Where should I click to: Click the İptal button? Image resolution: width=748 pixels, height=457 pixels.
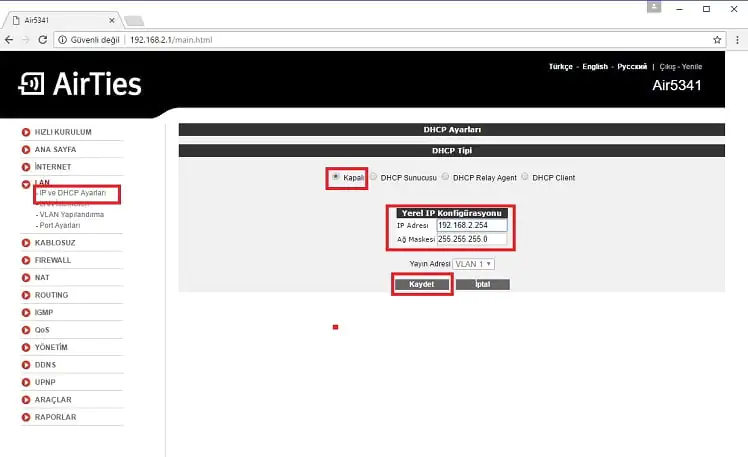pyautogui.click(x=483, y=284)
